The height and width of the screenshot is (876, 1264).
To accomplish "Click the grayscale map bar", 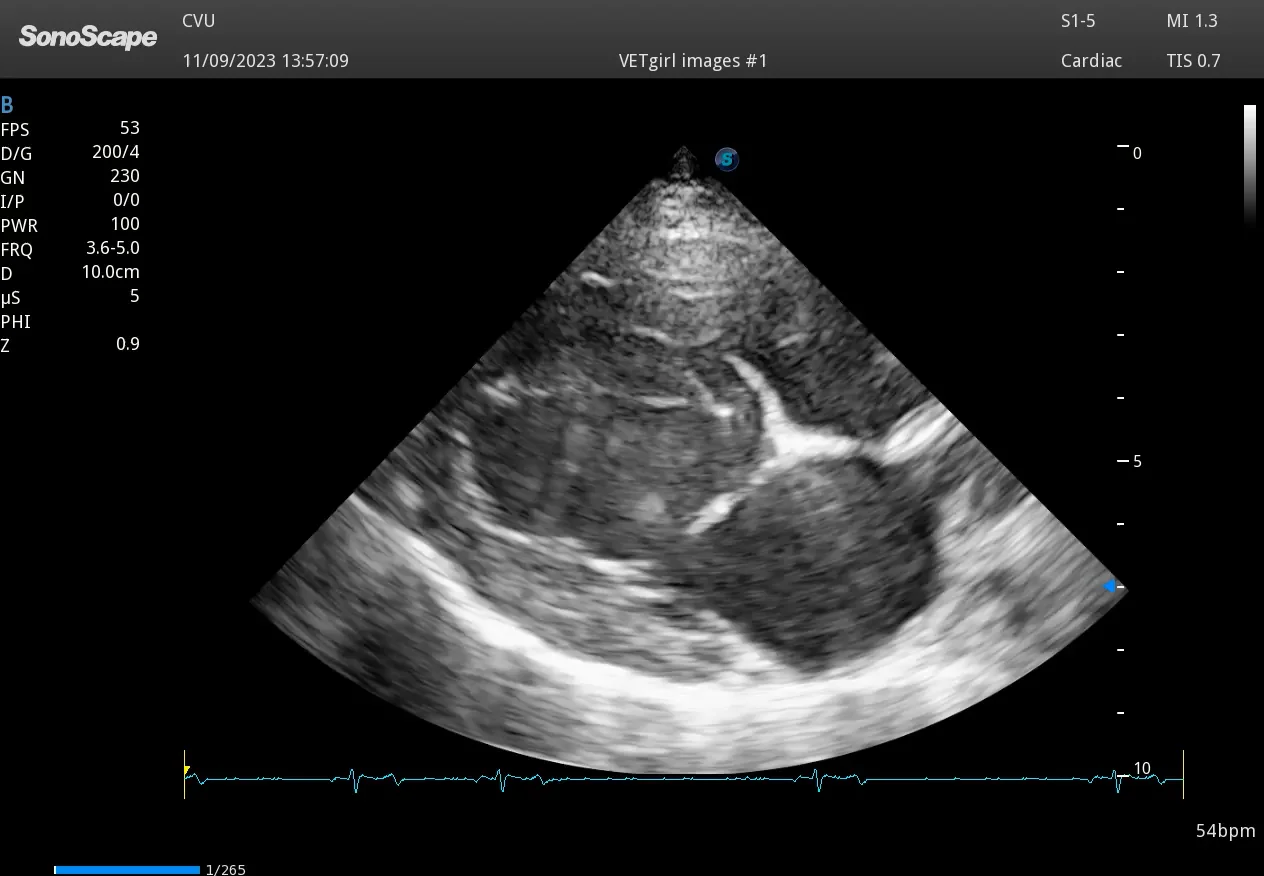I will coord(1250,167).
